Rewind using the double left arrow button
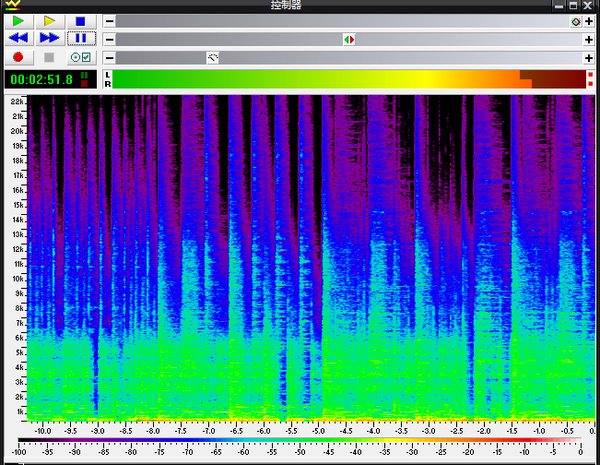 coord(18,38)
